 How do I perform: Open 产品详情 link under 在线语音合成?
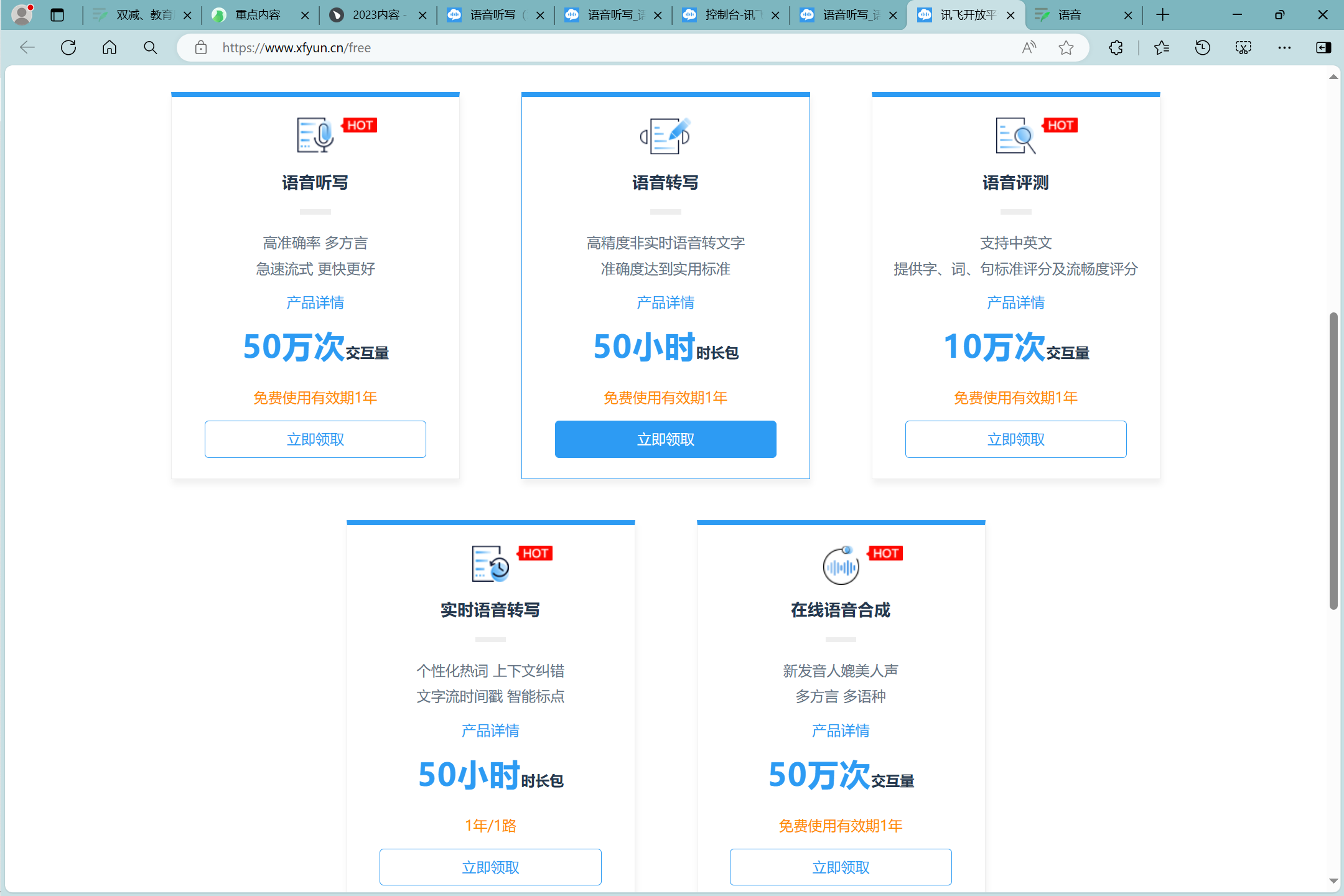coord(841,730)
